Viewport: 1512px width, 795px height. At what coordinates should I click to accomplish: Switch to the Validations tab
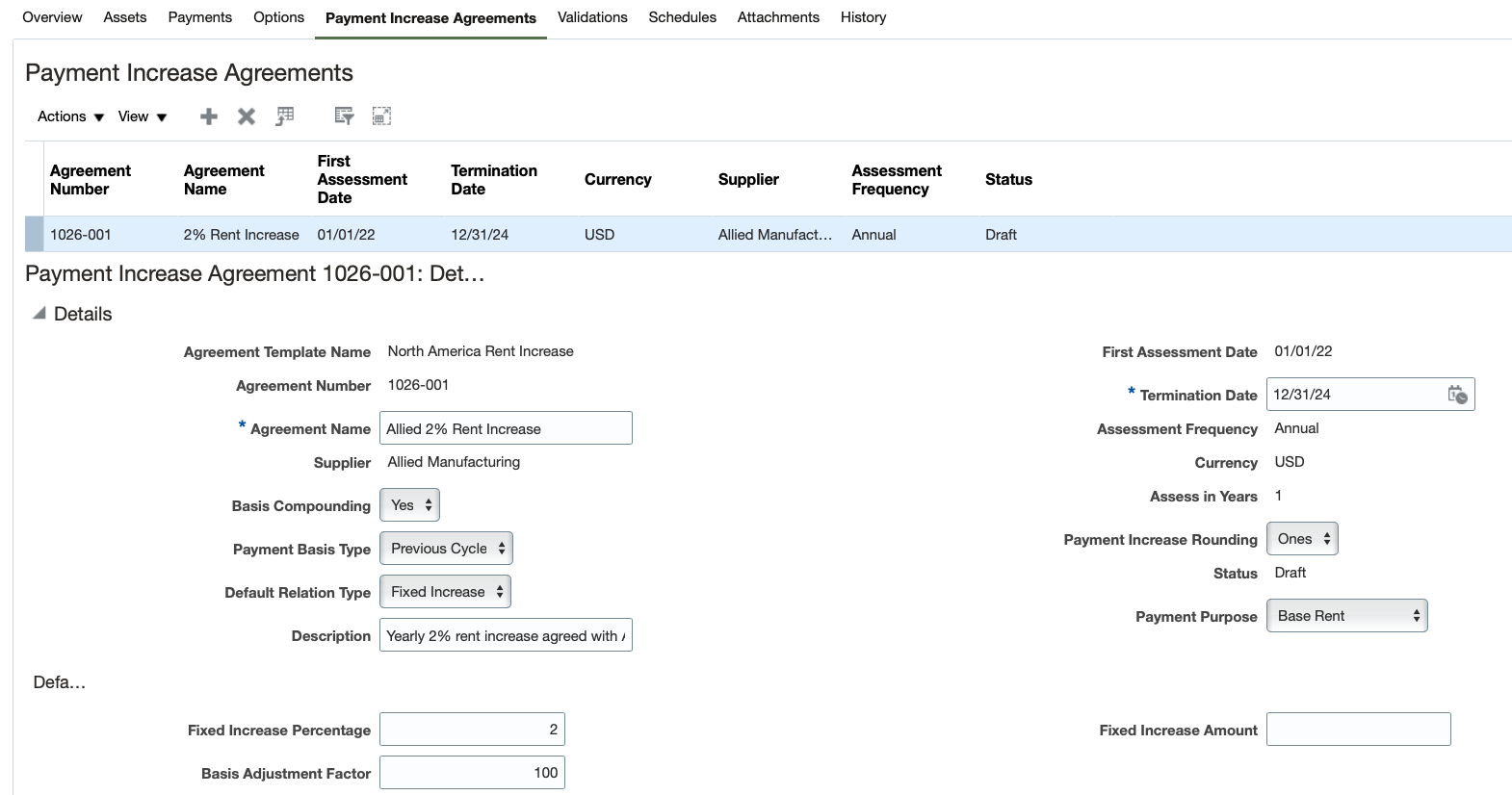(x=592, y=17)
